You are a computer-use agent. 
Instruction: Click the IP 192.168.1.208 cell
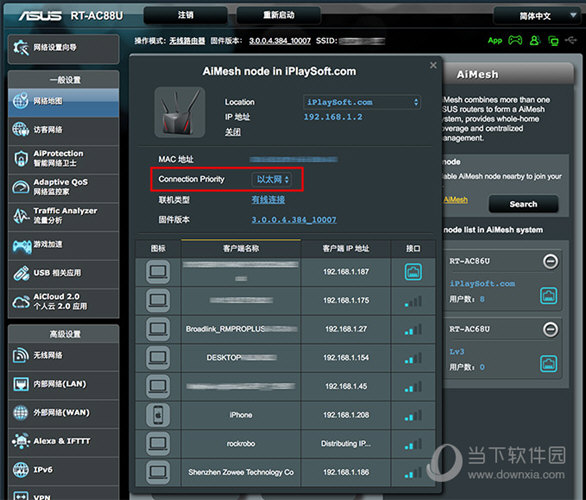pos(346,415)
